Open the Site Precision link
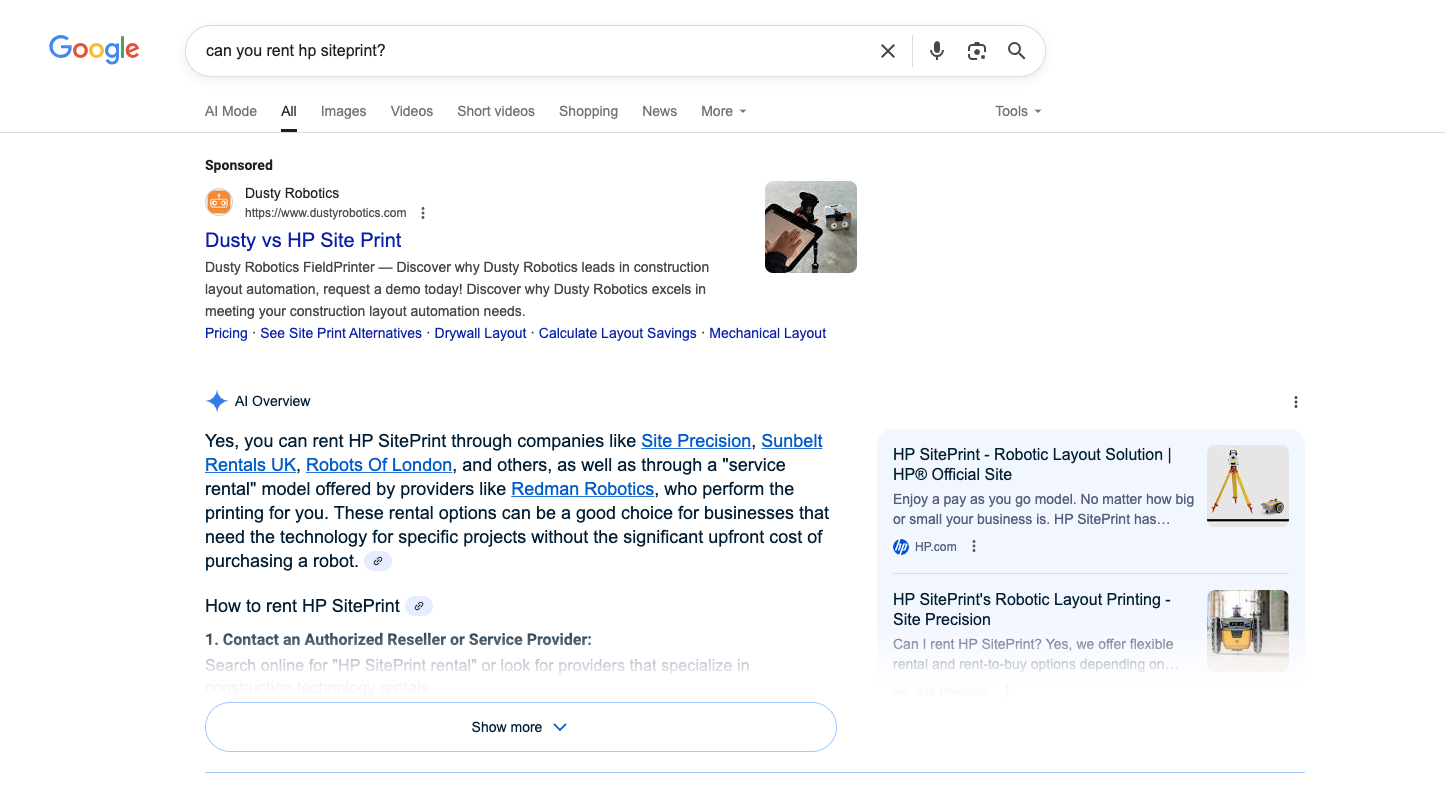1445x791 pixels. click(x=695, y=440)
